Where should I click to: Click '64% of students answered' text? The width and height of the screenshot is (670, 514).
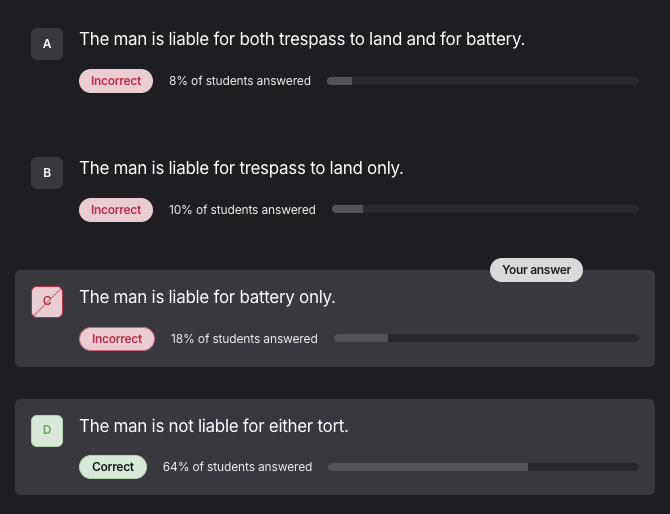pyautogui.click(x=238, y=467)
